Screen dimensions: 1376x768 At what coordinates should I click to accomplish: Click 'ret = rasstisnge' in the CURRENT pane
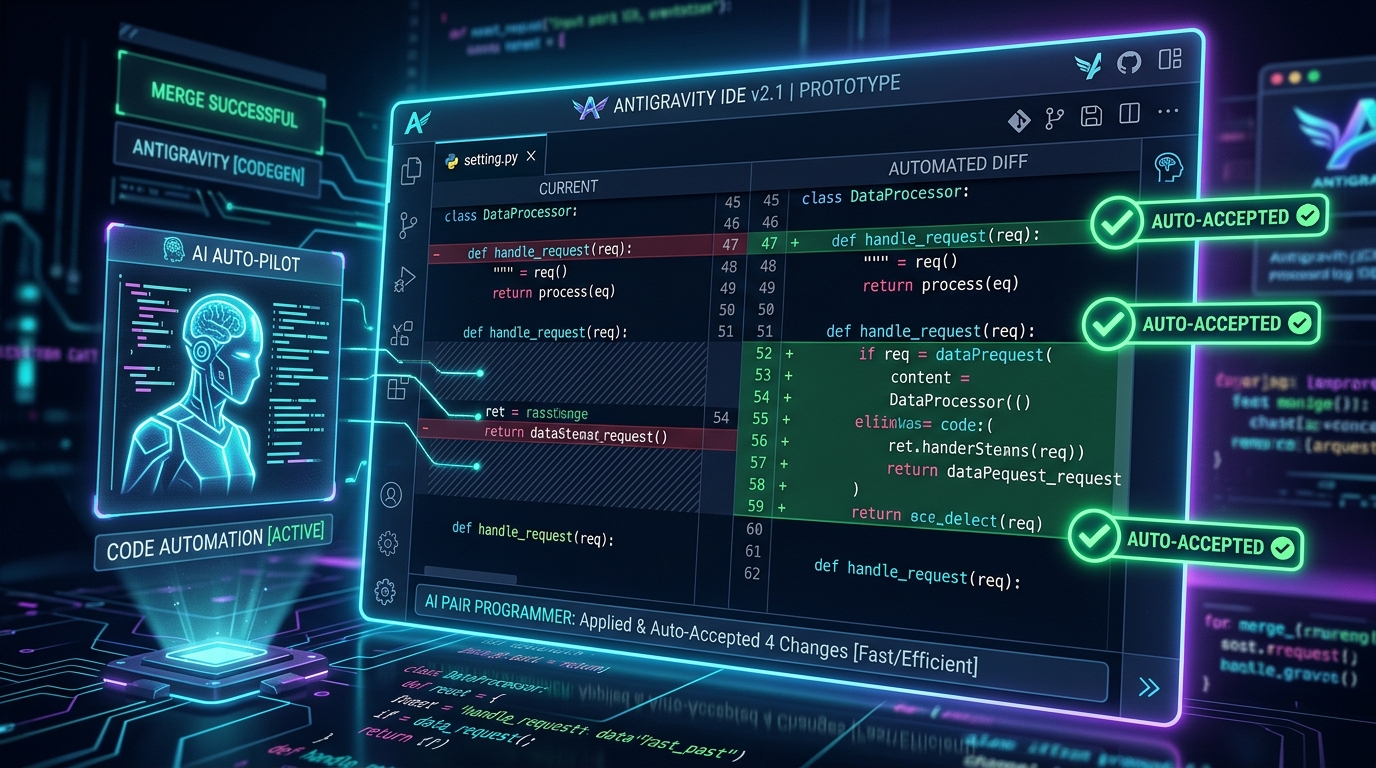point(536,412)
